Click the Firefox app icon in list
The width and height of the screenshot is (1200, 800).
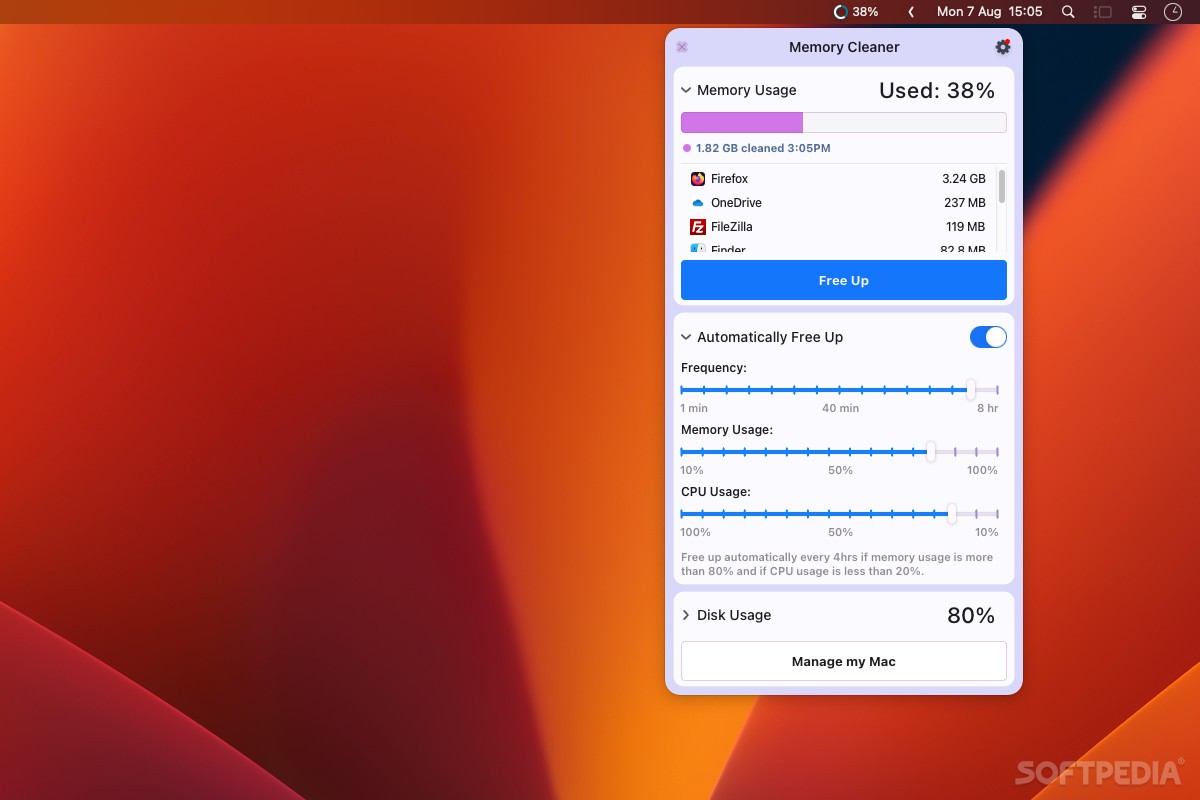click(x=698, y=179)
